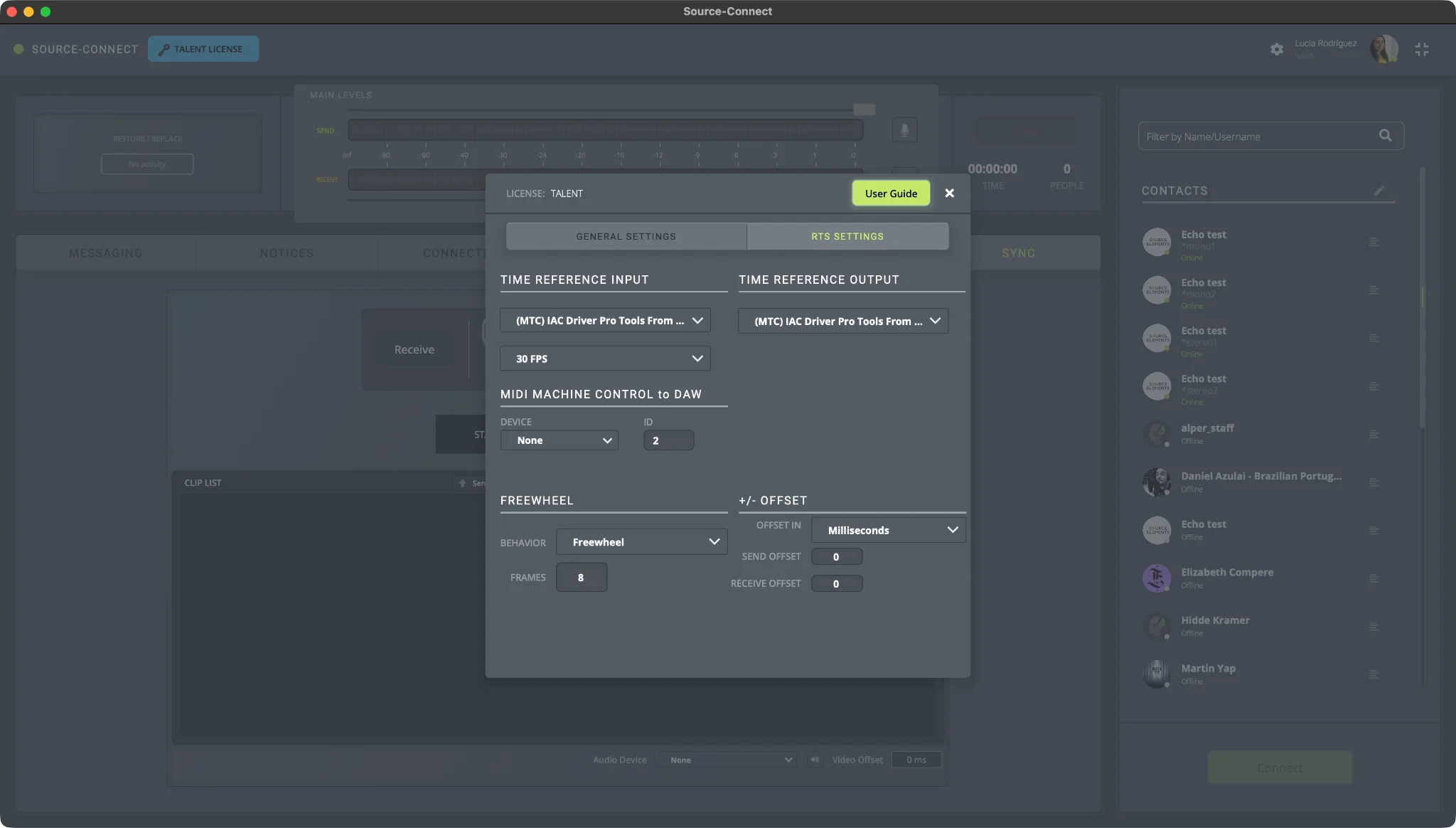1456x828 pixels.
Task: Click the Receive button
Action: 414,350
